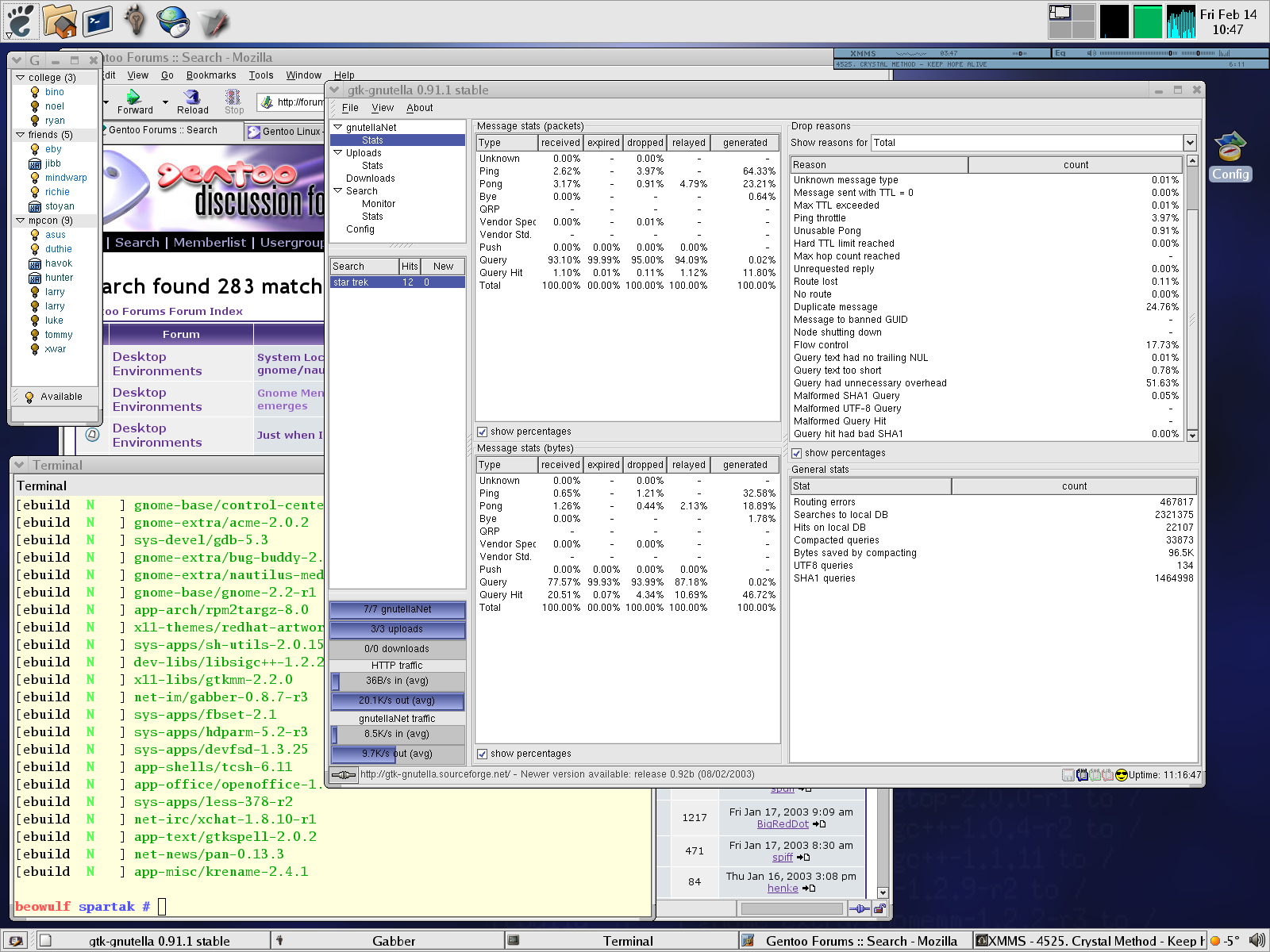Image resolution: width=1270 pixels, height=952 pixels.
Task: Collapse the college (3) group in Gabber
Action: [20, 77]
